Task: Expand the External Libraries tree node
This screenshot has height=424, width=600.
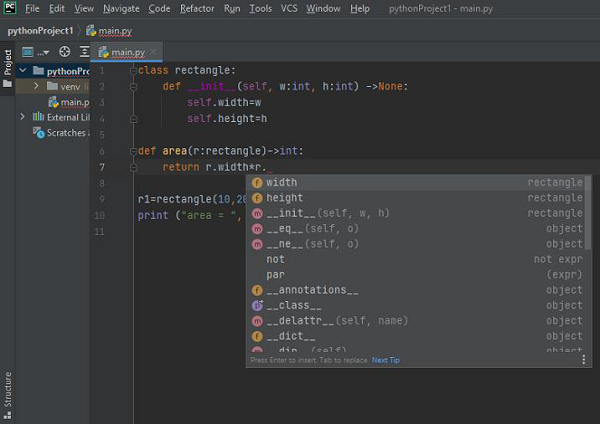Action: pyautogui.click(x=23, y=117)
